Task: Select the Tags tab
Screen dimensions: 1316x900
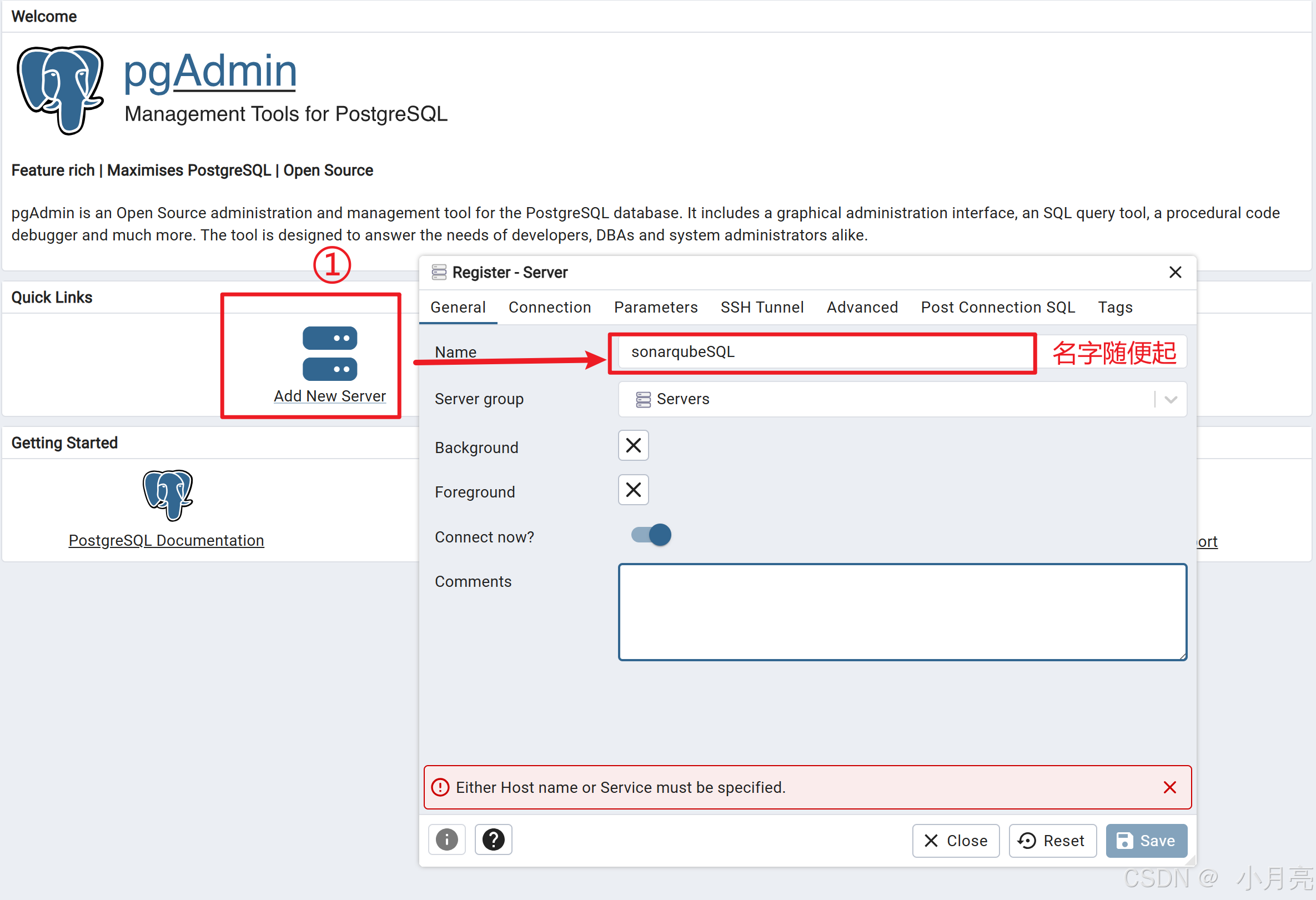Action: 1116,308
